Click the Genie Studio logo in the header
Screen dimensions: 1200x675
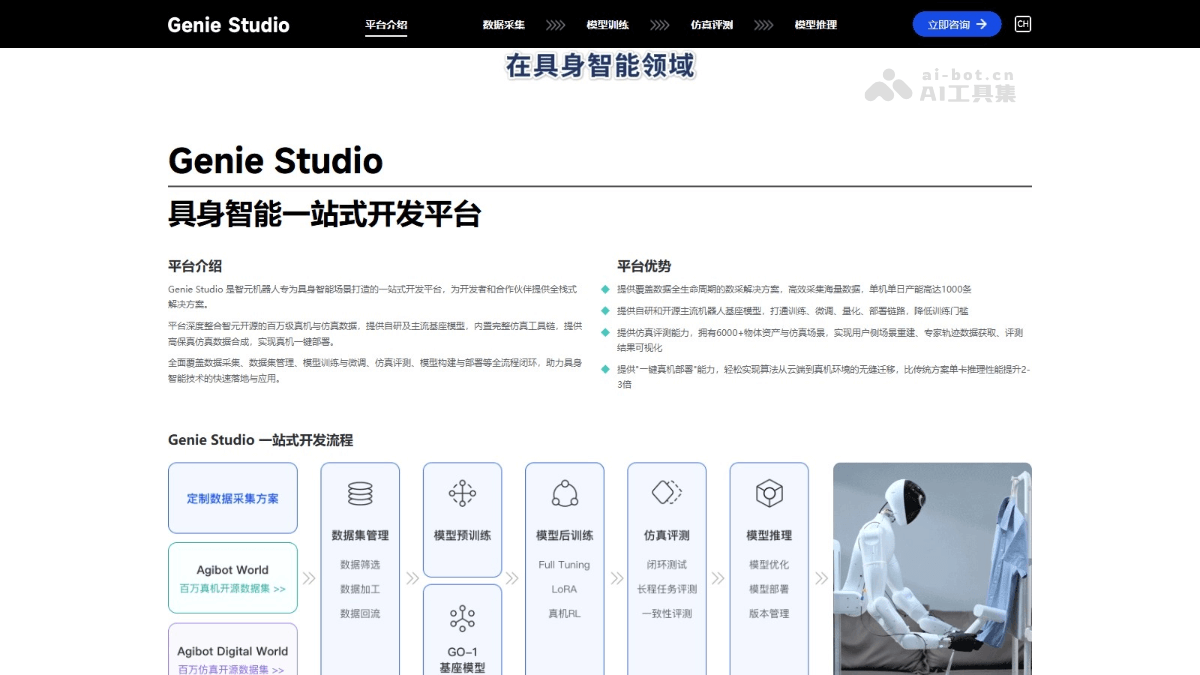227,24
